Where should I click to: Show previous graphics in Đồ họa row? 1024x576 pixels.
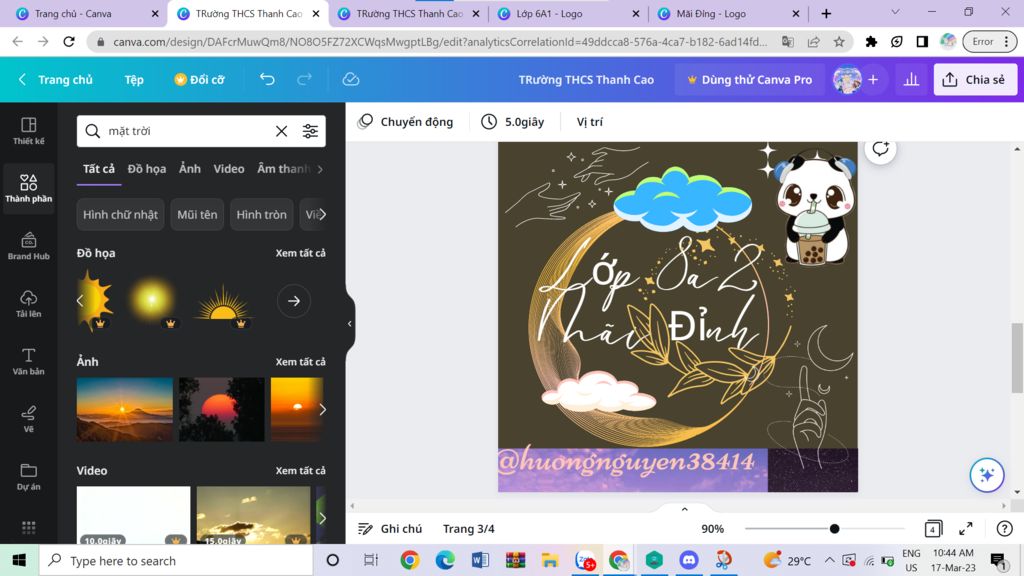pyautogui.click(x=80, y=301)
